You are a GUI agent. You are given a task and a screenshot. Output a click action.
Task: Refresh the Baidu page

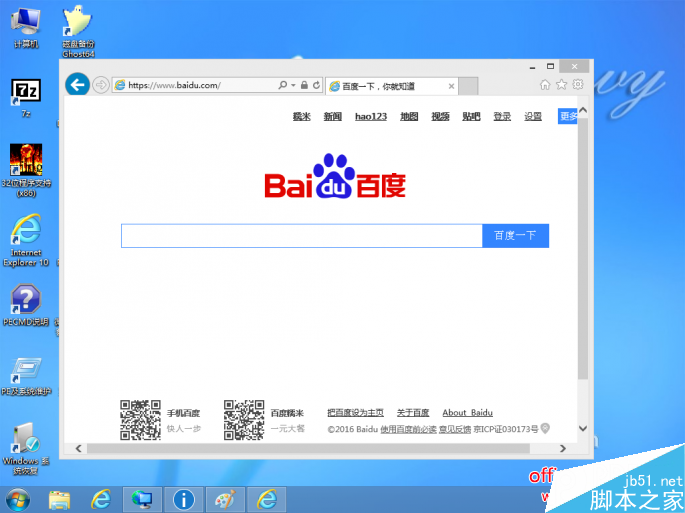click(x=316, y=85)
